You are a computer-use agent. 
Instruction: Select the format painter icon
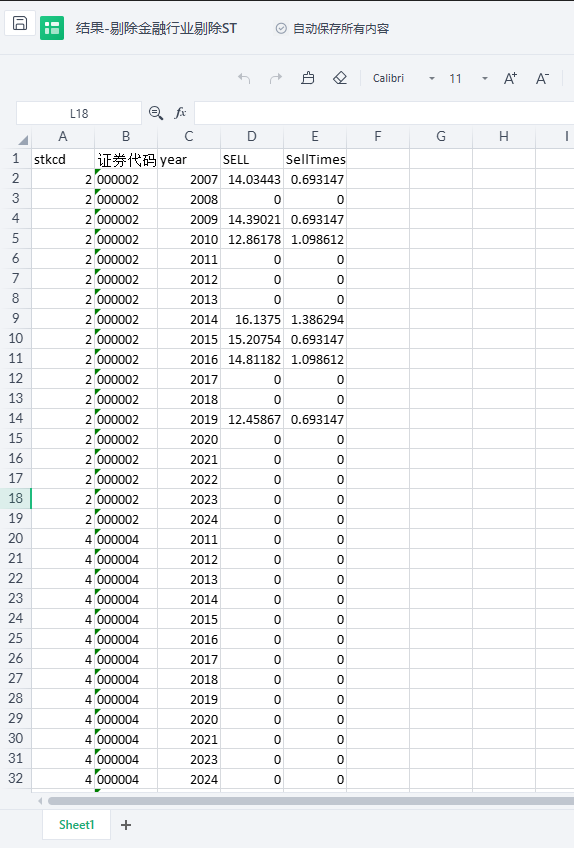point(308,78)
